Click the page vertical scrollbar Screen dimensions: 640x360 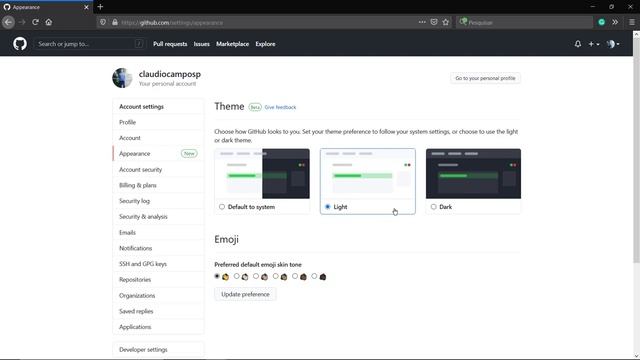pos(636,151)
